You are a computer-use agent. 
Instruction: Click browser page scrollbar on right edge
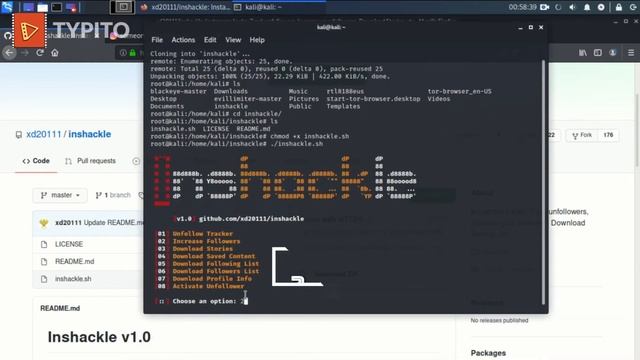[638, 131]
